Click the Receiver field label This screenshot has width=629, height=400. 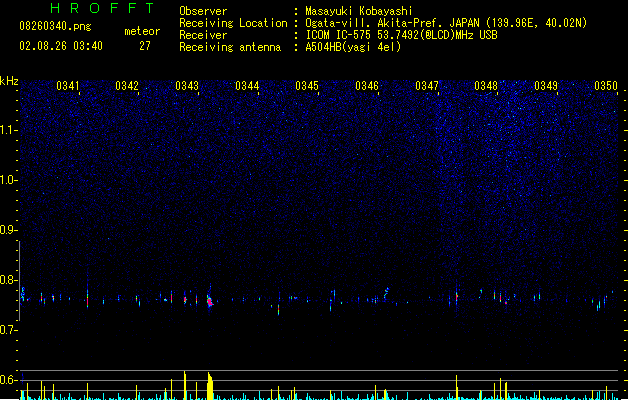click(203, 35)
